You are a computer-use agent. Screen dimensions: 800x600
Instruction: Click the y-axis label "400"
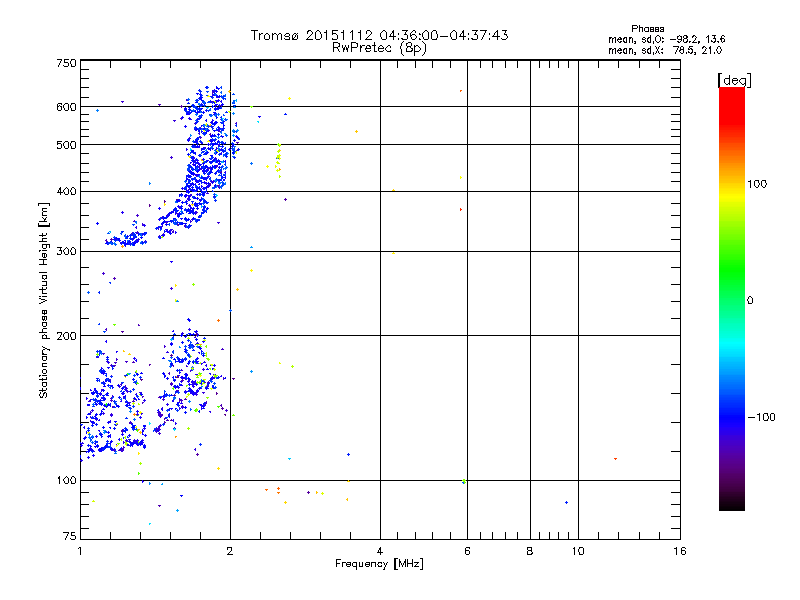66,191
